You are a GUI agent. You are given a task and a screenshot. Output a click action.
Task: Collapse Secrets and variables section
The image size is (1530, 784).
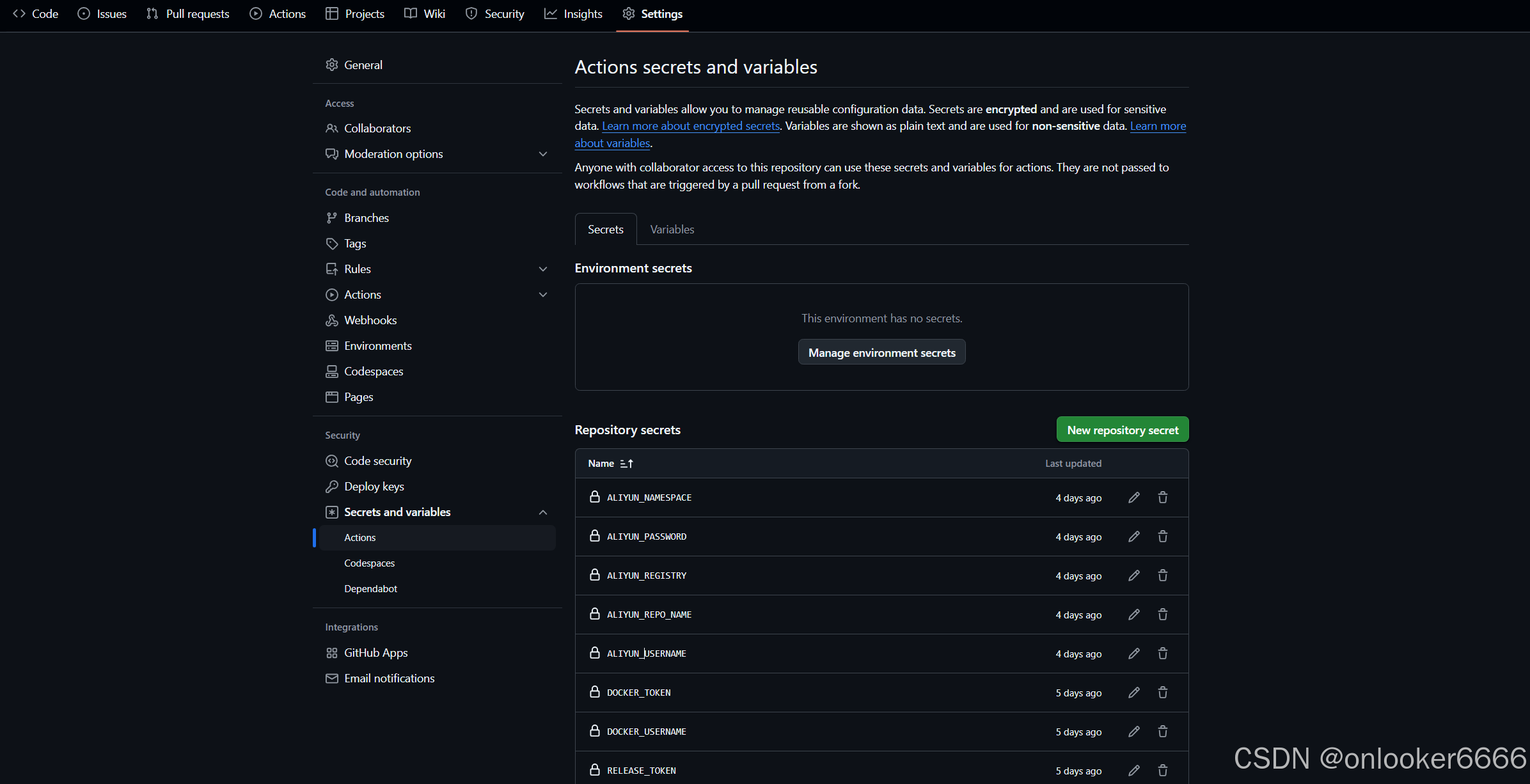point(542,512)
